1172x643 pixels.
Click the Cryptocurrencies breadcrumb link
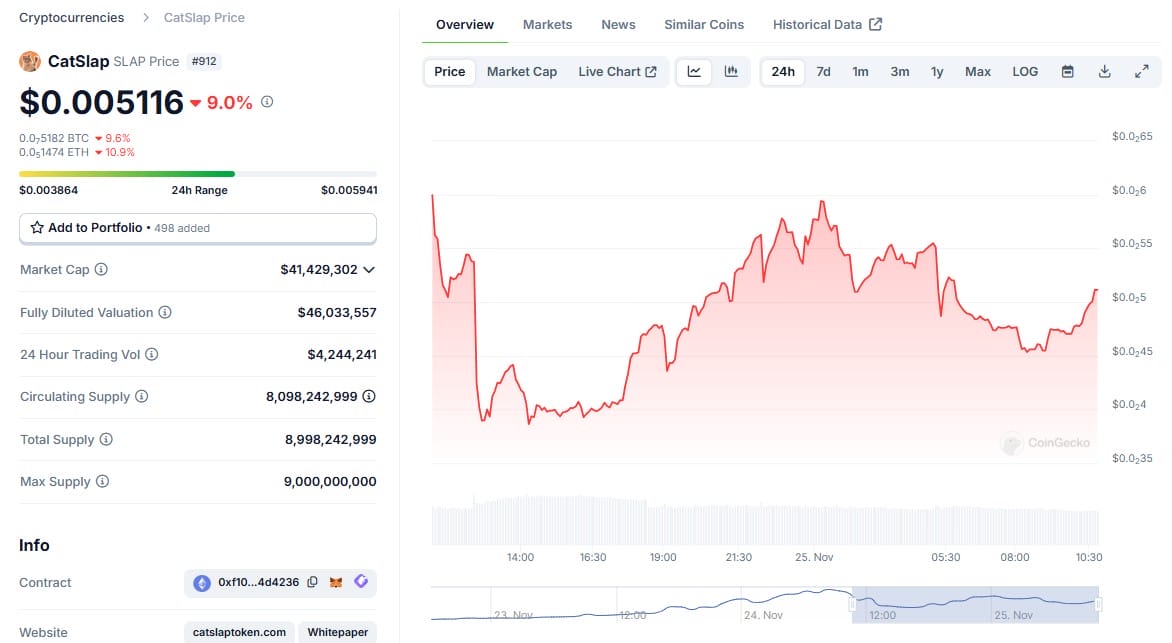[x=72, y=17]
